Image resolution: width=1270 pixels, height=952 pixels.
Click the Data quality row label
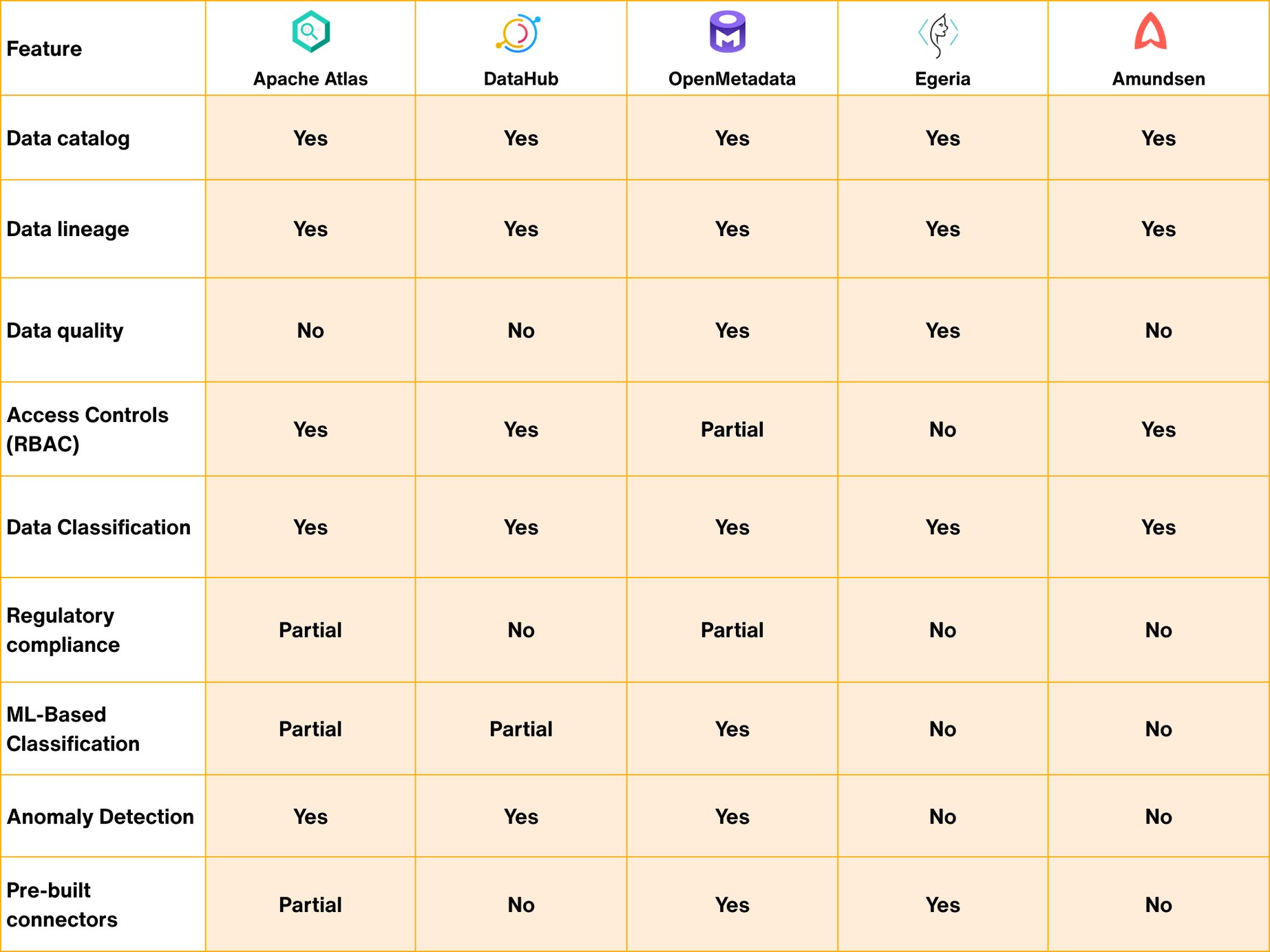65,330
